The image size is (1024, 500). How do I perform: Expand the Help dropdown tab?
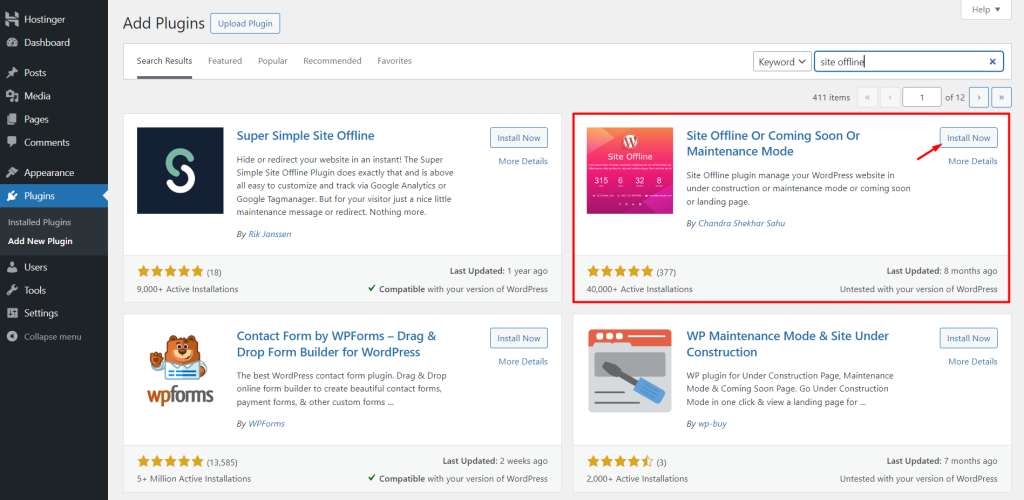pos(986,9)
